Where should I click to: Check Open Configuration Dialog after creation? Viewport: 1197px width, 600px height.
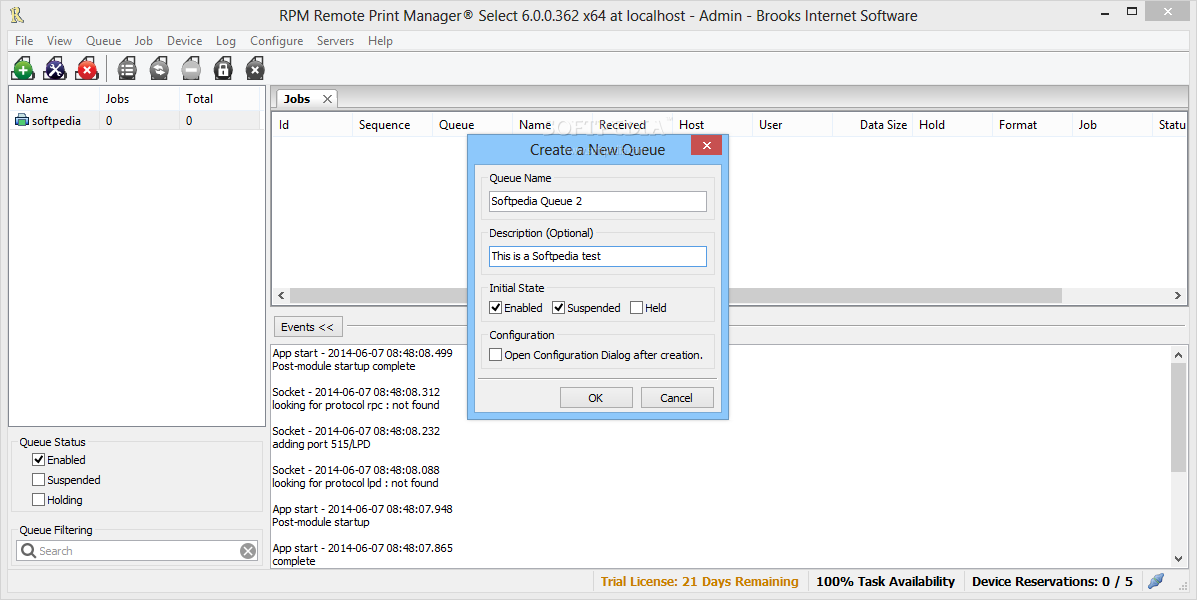(495, 355)
